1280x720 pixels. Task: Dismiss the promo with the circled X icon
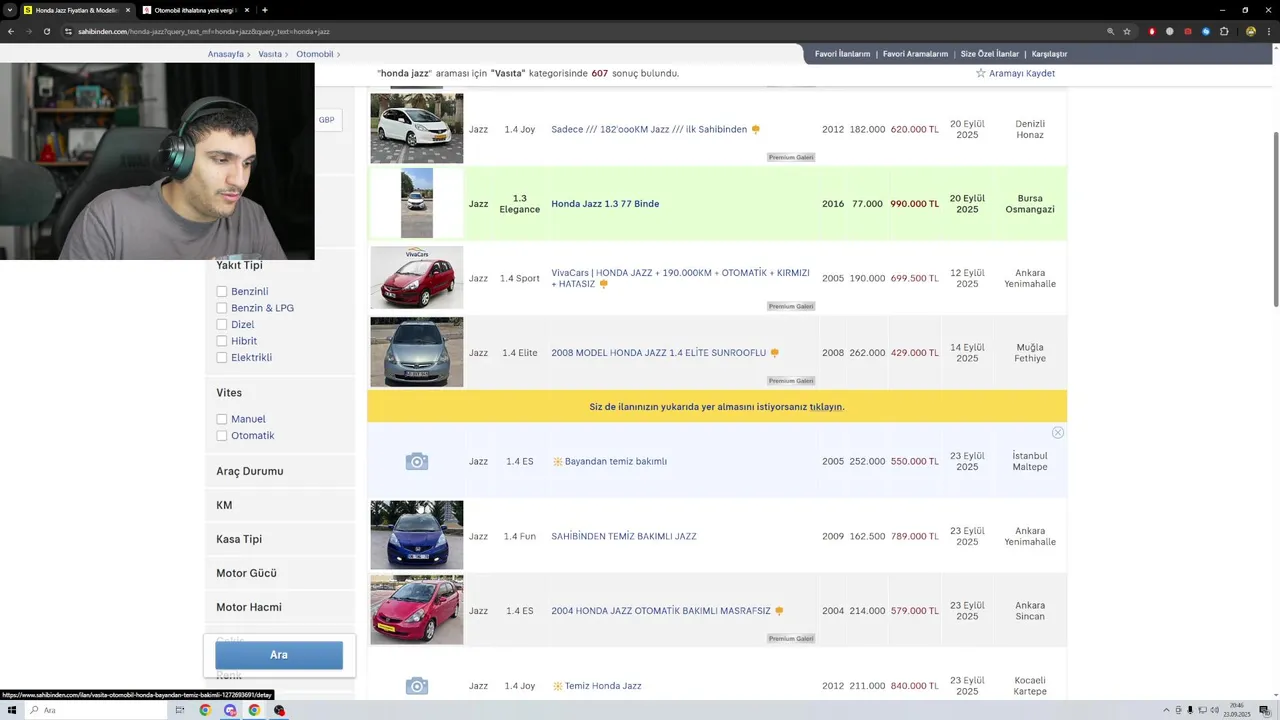(x=1057, y=433)
